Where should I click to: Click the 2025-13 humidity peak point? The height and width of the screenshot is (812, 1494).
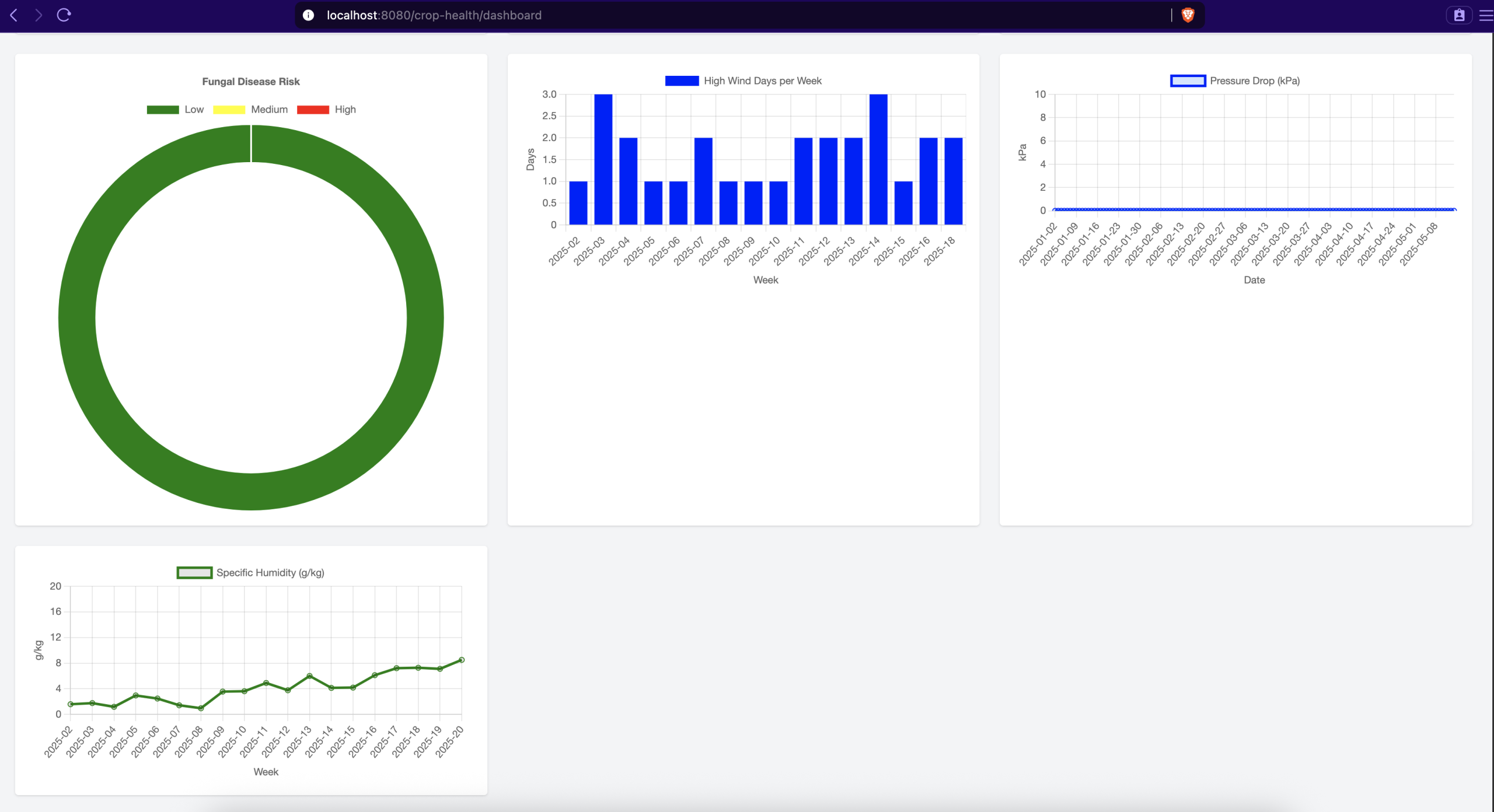tap(309, 675)
